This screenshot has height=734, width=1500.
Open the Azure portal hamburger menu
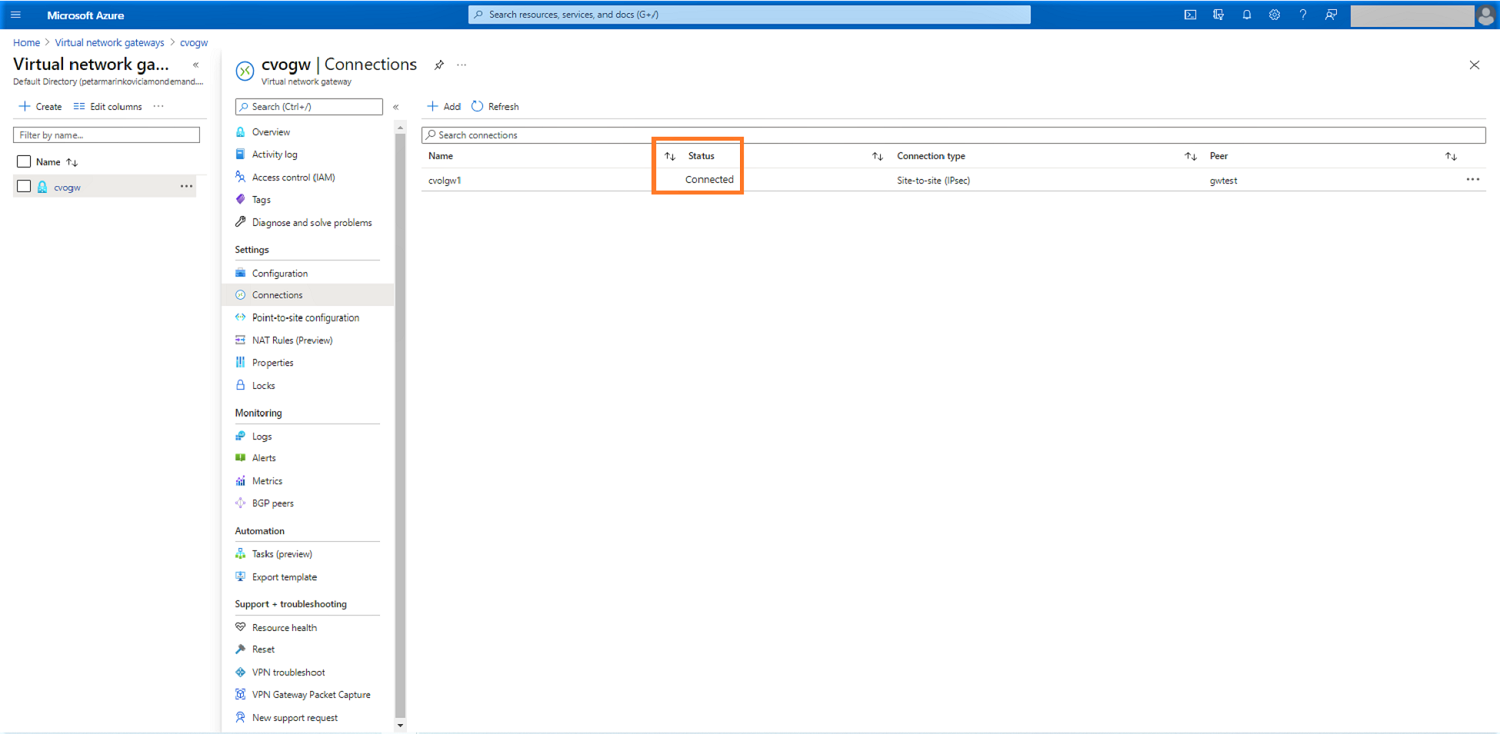tap(15, 15)
